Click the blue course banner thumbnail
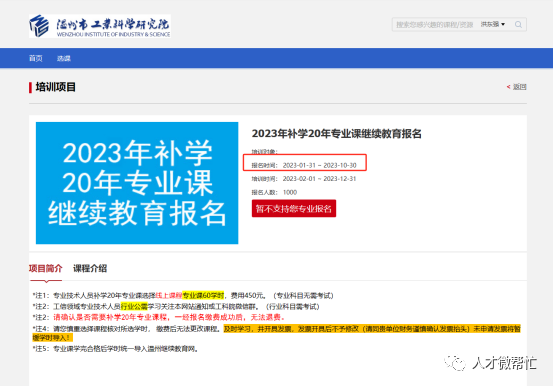 [137, 183]
